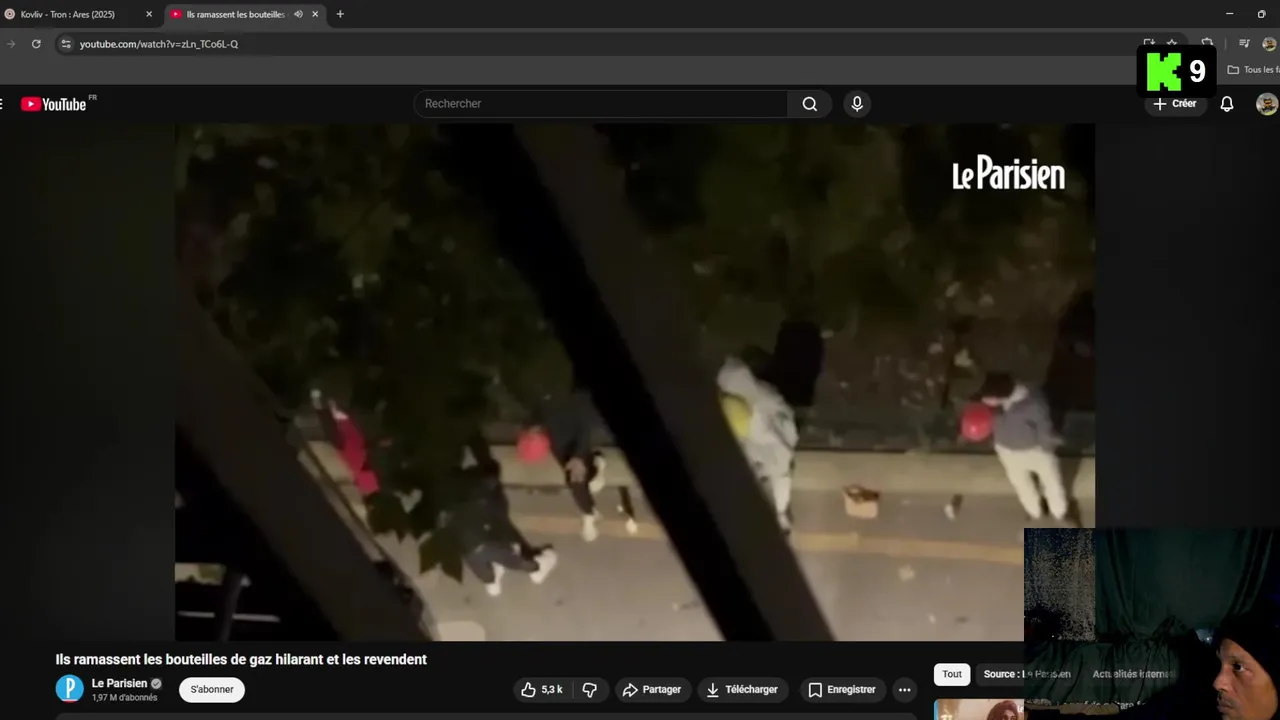Select the Tout filter chip

pos(952,674)
